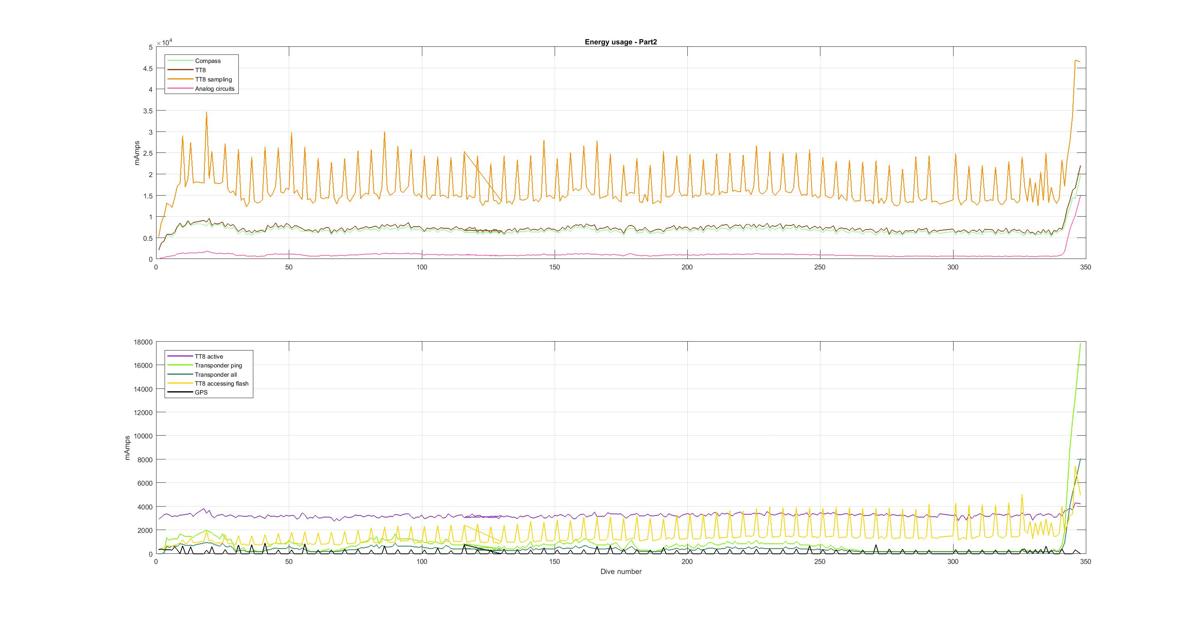Image resolution: width=1200 pixels, height=622 pixels.
Task: Click the '1.5' y-axis tick on upper chart
Action: click(148, 196)
